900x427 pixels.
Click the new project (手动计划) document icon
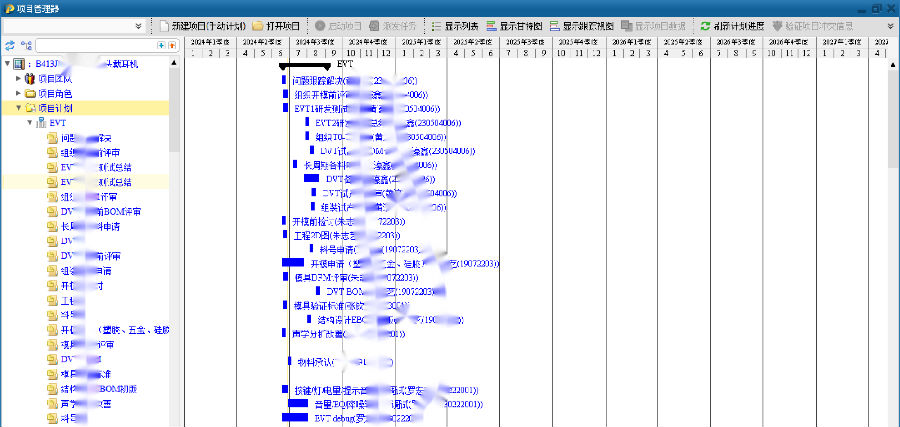tap(165, 26)
